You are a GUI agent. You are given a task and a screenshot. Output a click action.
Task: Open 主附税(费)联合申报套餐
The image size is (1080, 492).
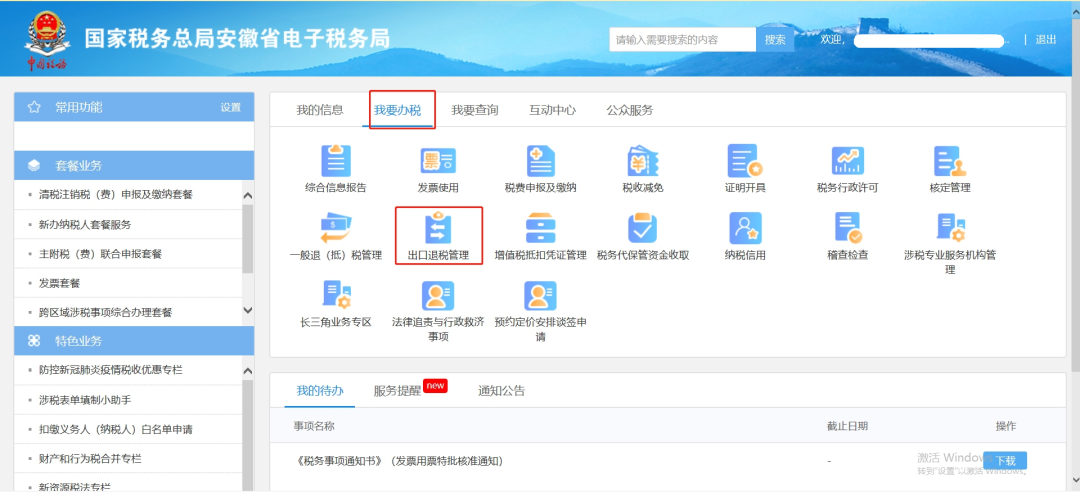pos(100,254)
